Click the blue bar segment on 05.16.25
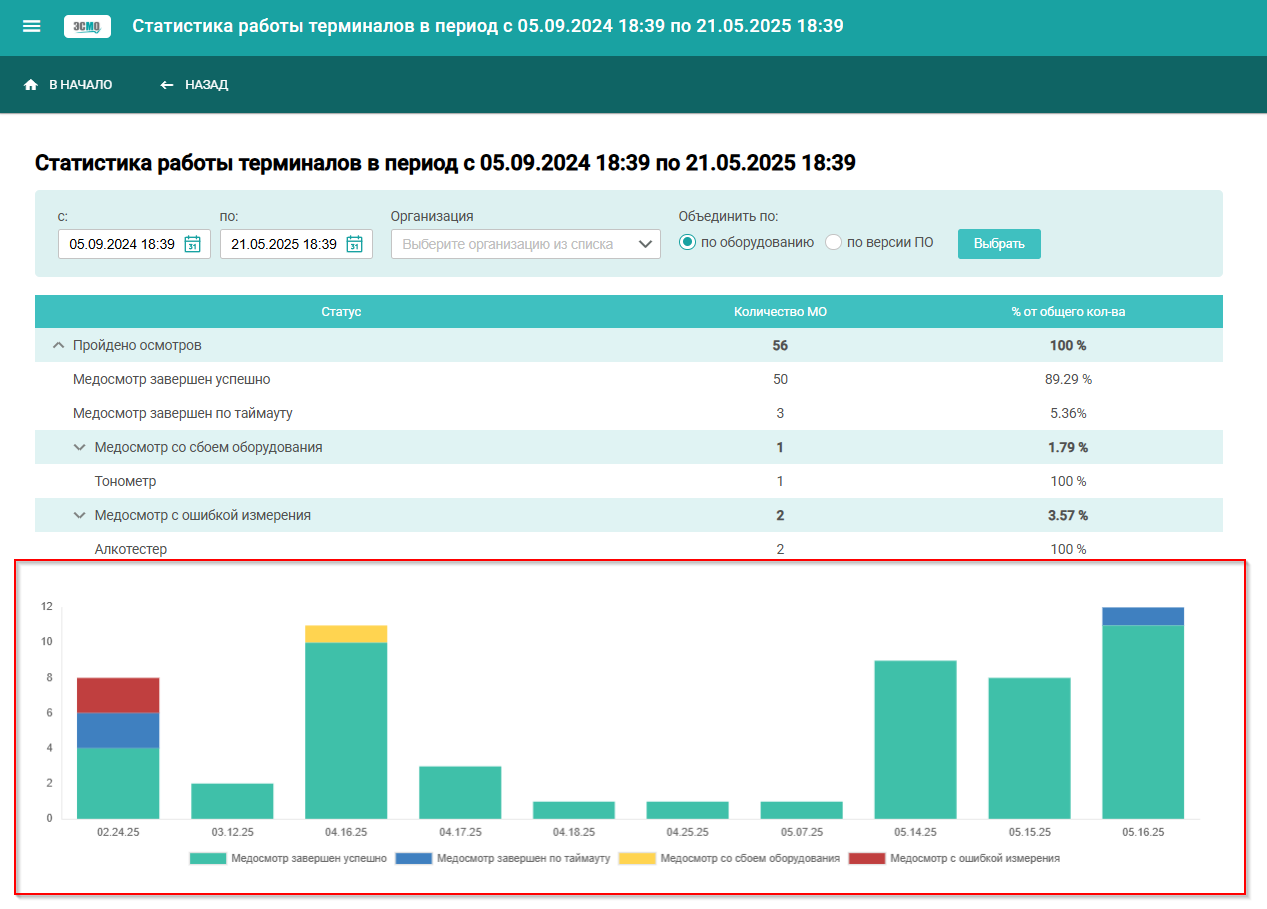Image resolution: width=1267 pixels, height=909 pixels. [1143, 616]
